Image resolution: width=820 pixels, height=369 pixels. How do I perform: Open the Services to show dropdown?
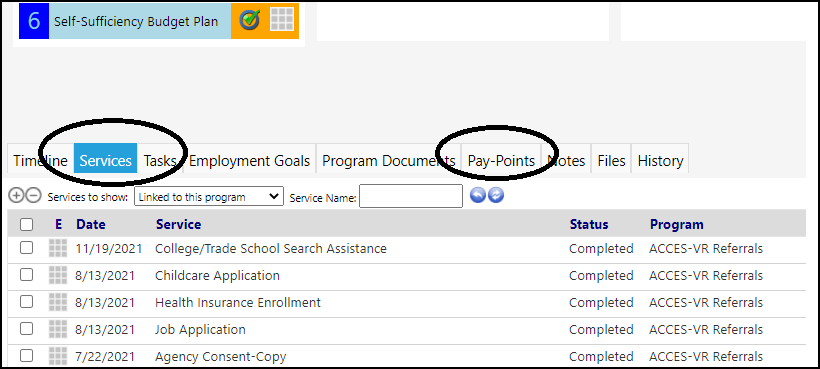(209, 197)
